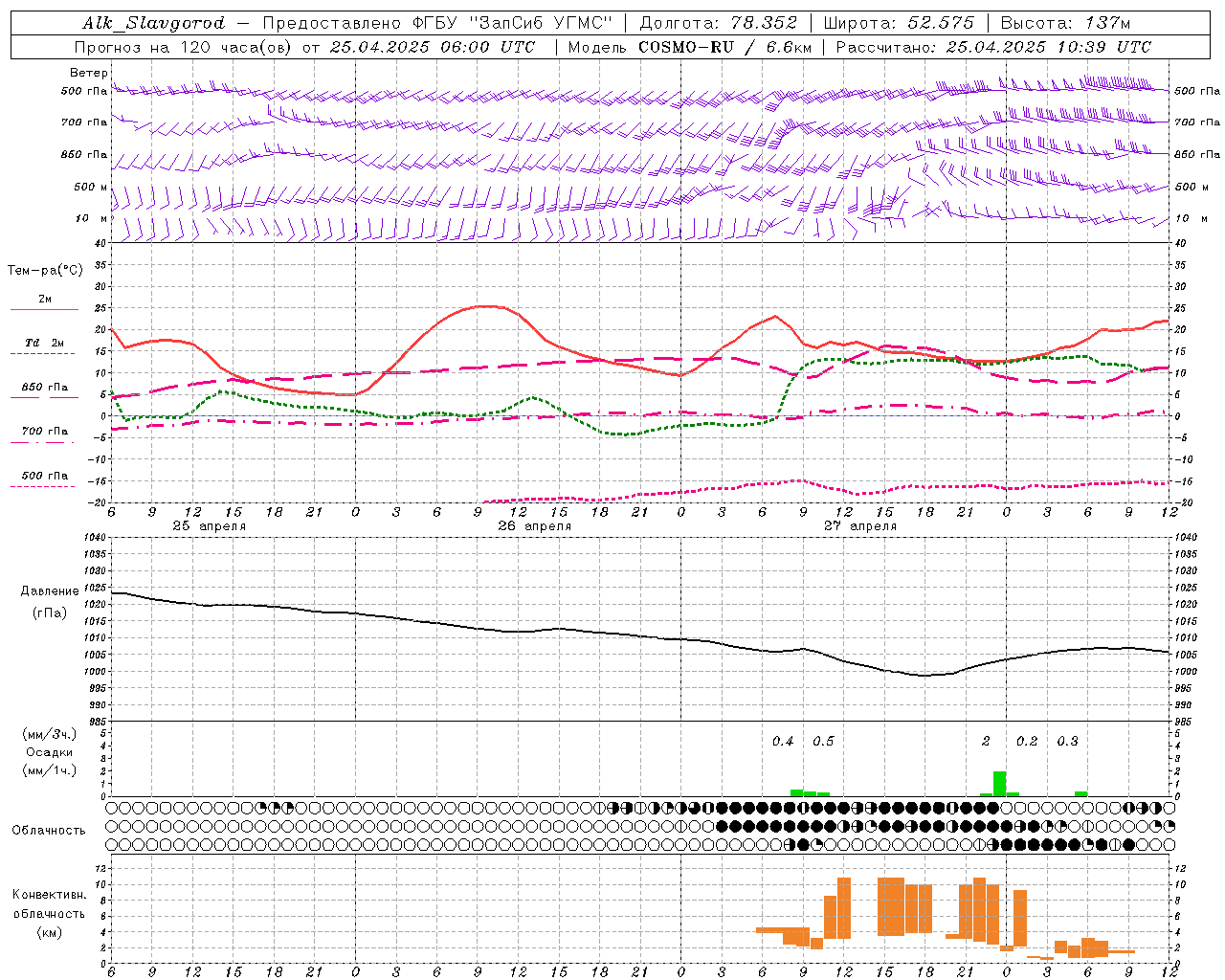Click the 'Облачность' cloud cover label
This screenshot has width=1225, height=980.
[x=49, y=831]
